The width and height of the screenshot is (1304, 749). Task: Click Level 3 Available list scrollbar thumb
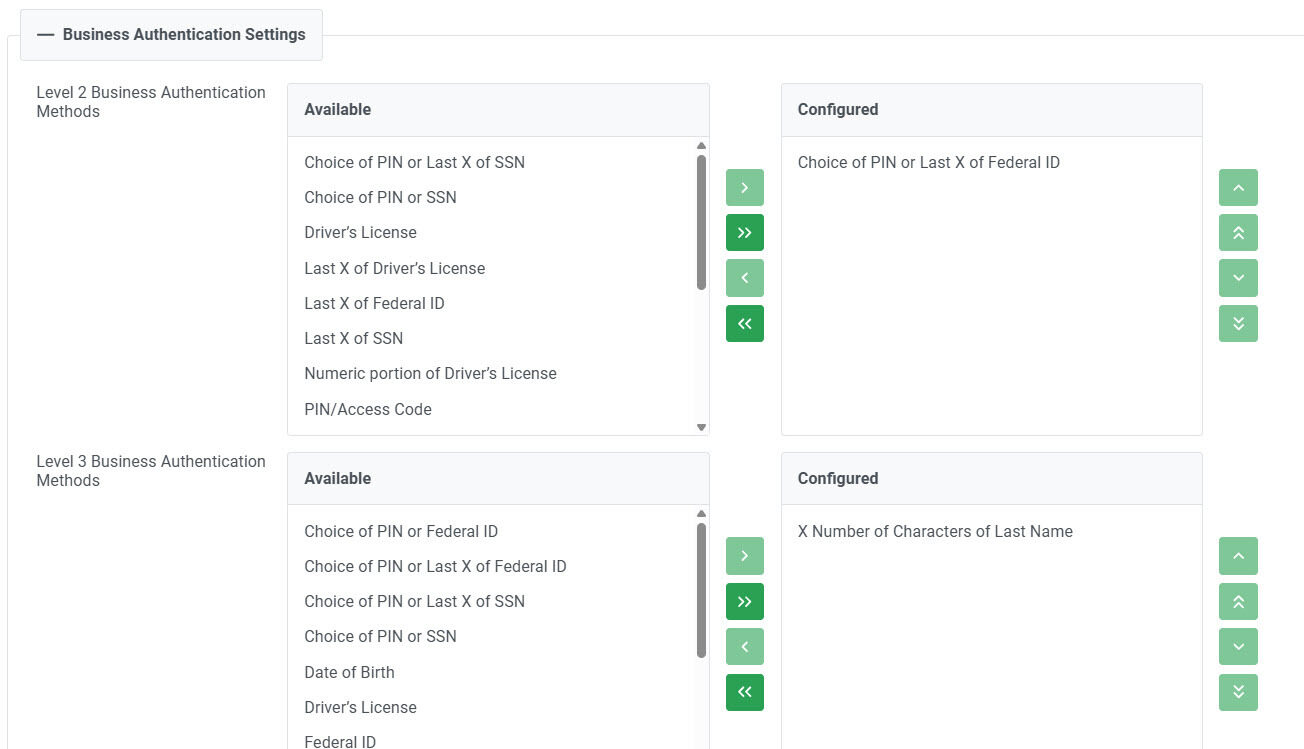[x=701, y=590]
